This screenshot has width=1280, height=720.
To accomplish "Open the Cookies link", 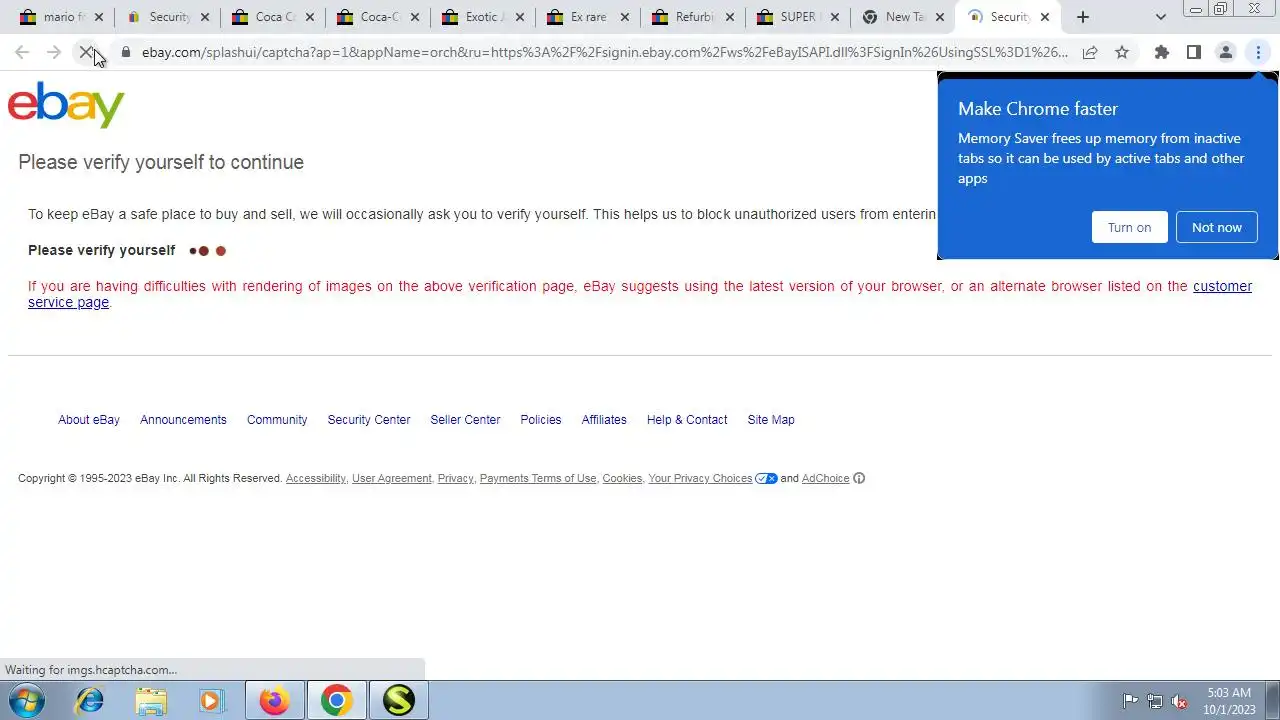I will tap(622, 479).
